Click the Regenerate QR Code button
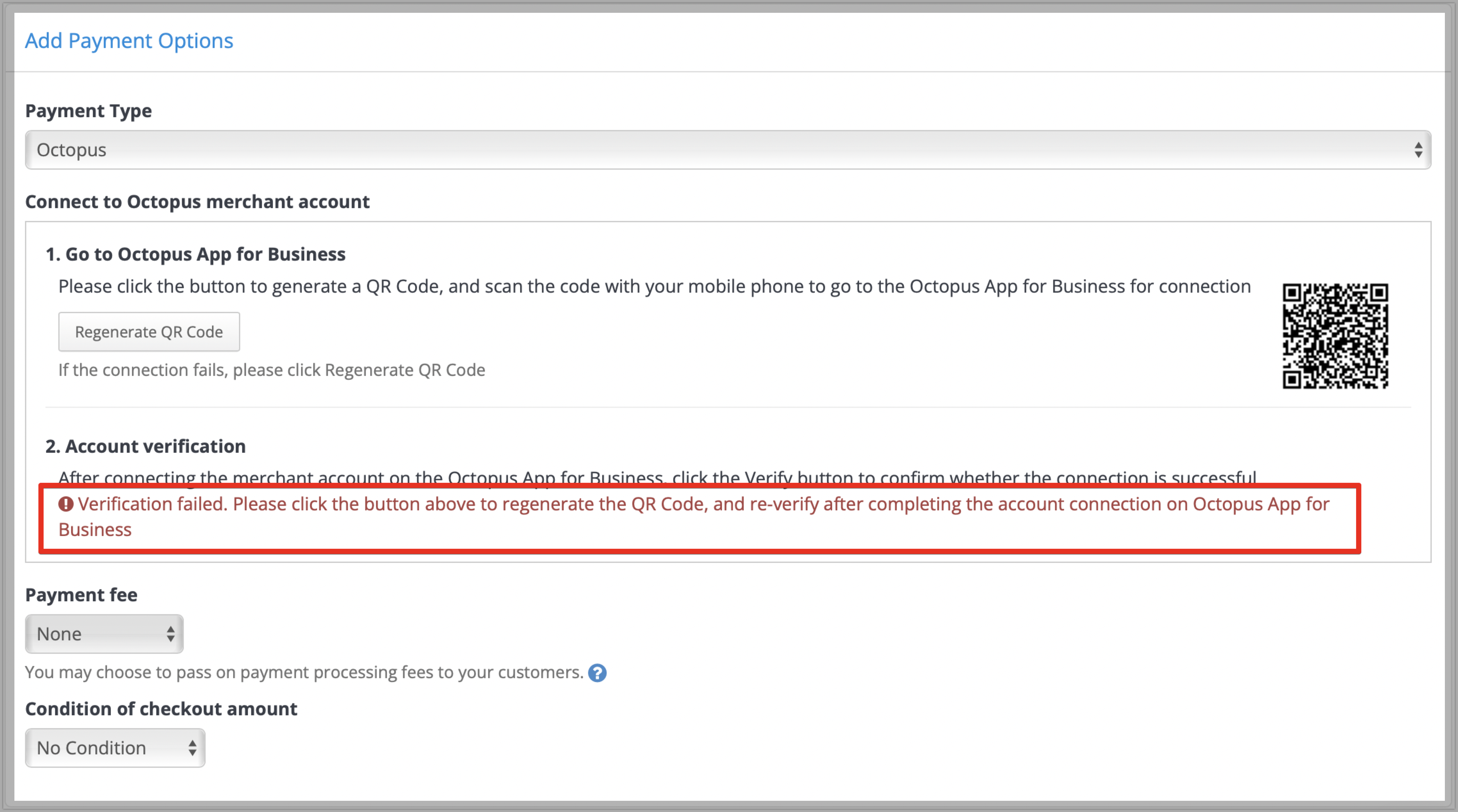 (x=149, y=332)
